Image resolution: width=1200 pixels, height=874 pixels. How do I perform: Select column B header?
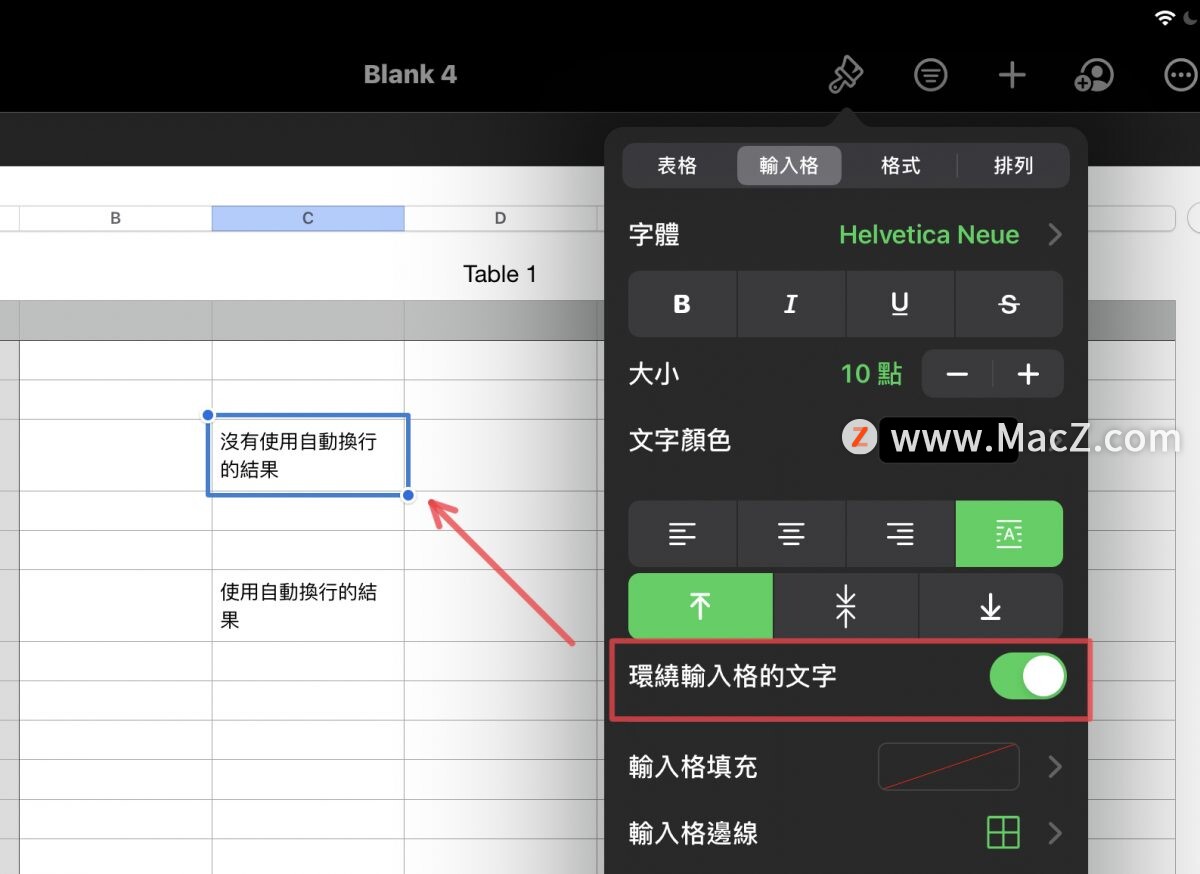[x=116, y=218]
